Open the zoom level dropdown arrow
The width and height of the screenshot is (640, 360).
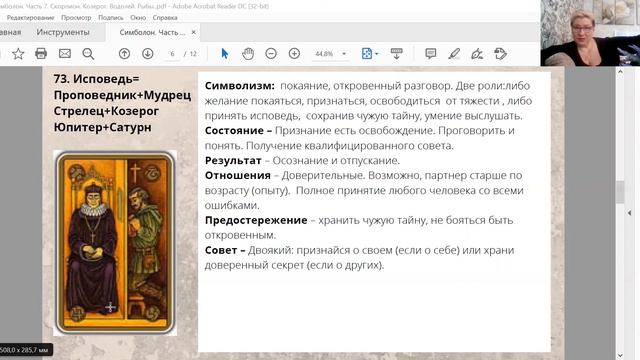(344, 54)
